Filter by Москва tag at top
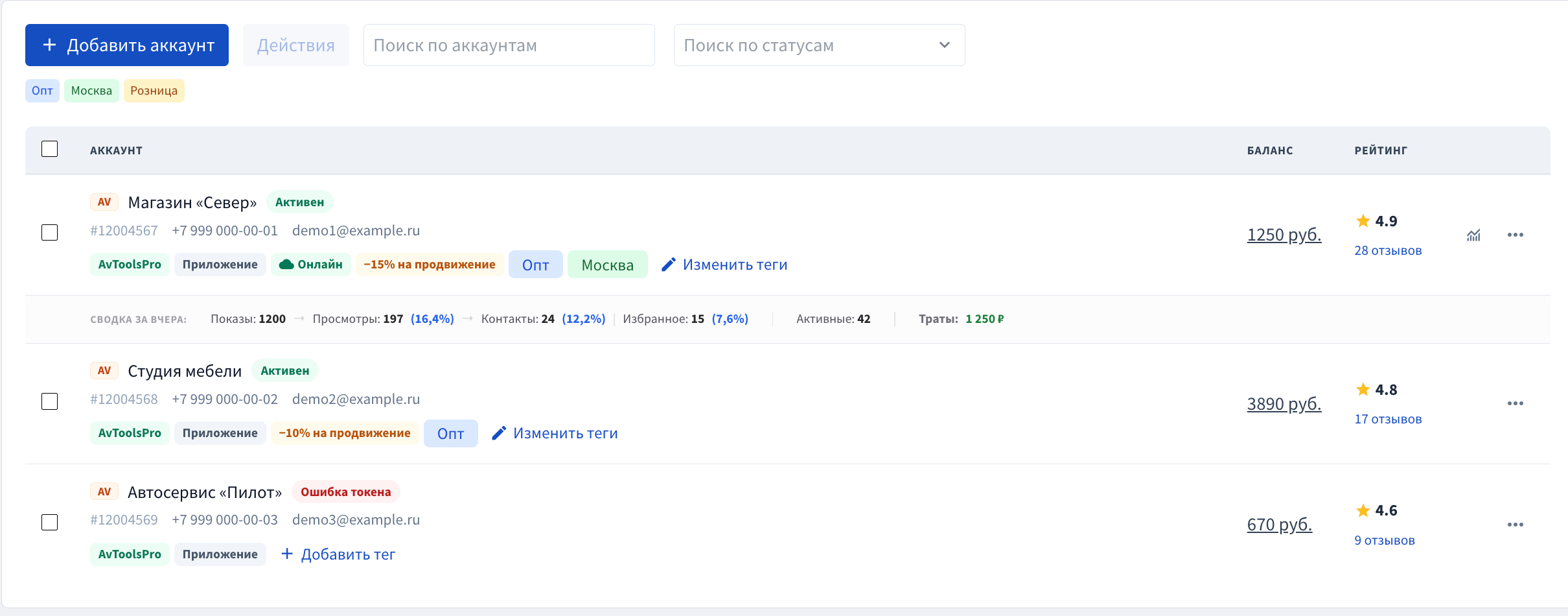The height and width of the screenshot is (616, 1568). (x=91, y=91)
